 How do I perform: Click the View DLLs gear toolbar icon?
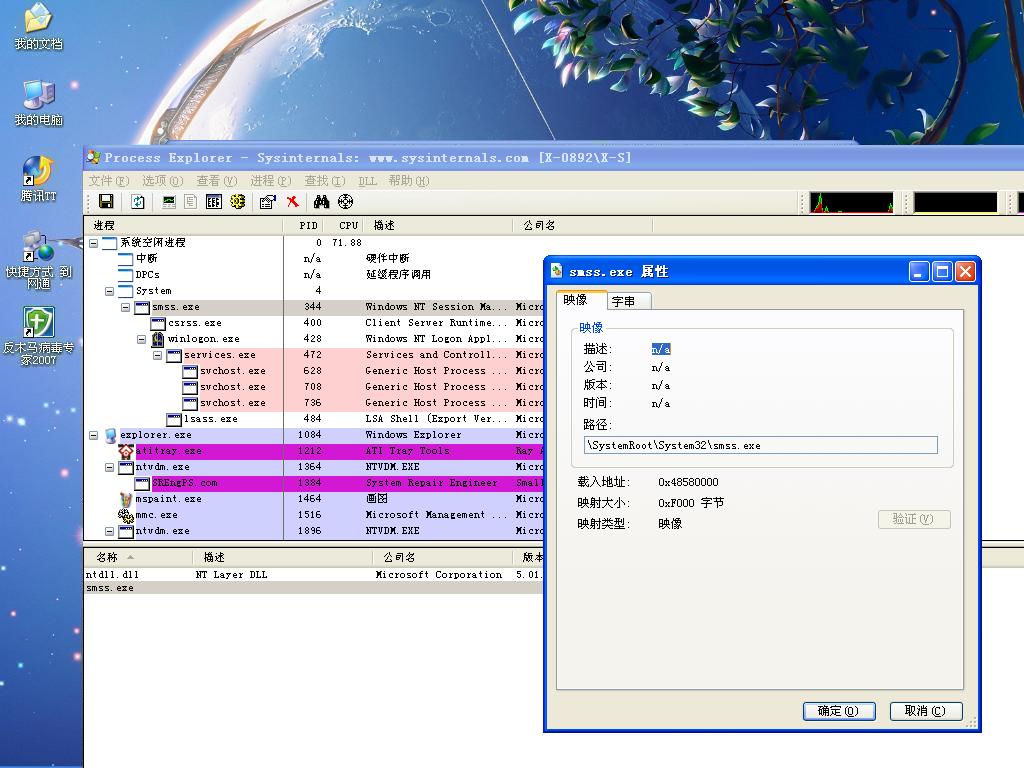[x=237, y=202]
